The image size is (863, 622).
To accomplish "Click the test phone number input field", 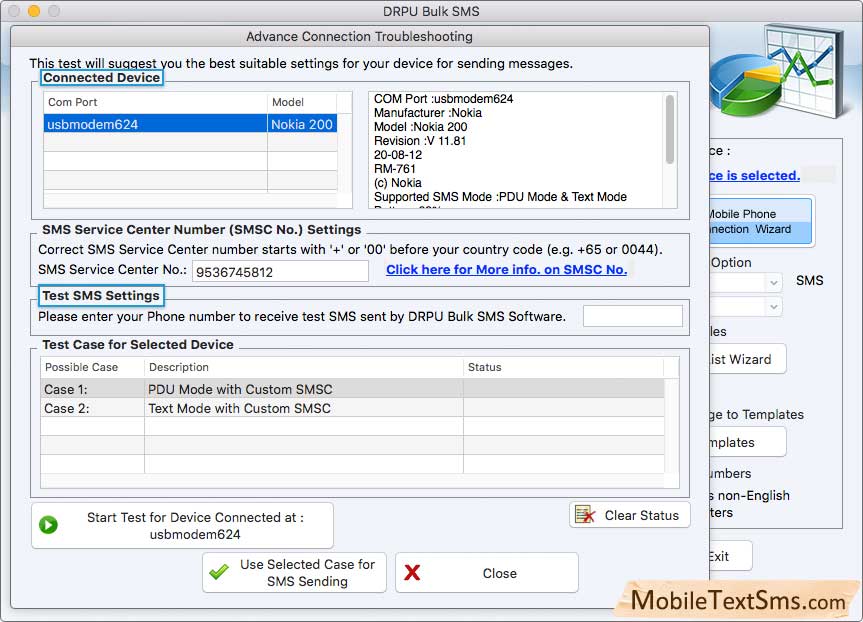I will pyautogui.click(x=633, y=317).
